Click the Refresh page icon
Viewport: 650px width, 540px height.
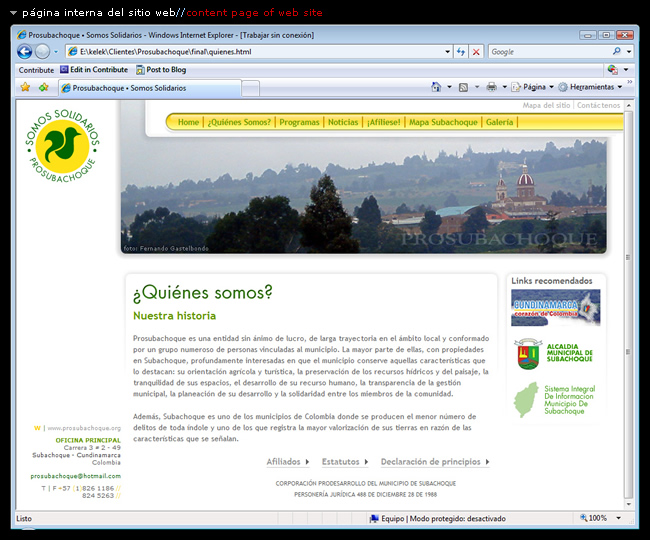(x=461, y=52)
